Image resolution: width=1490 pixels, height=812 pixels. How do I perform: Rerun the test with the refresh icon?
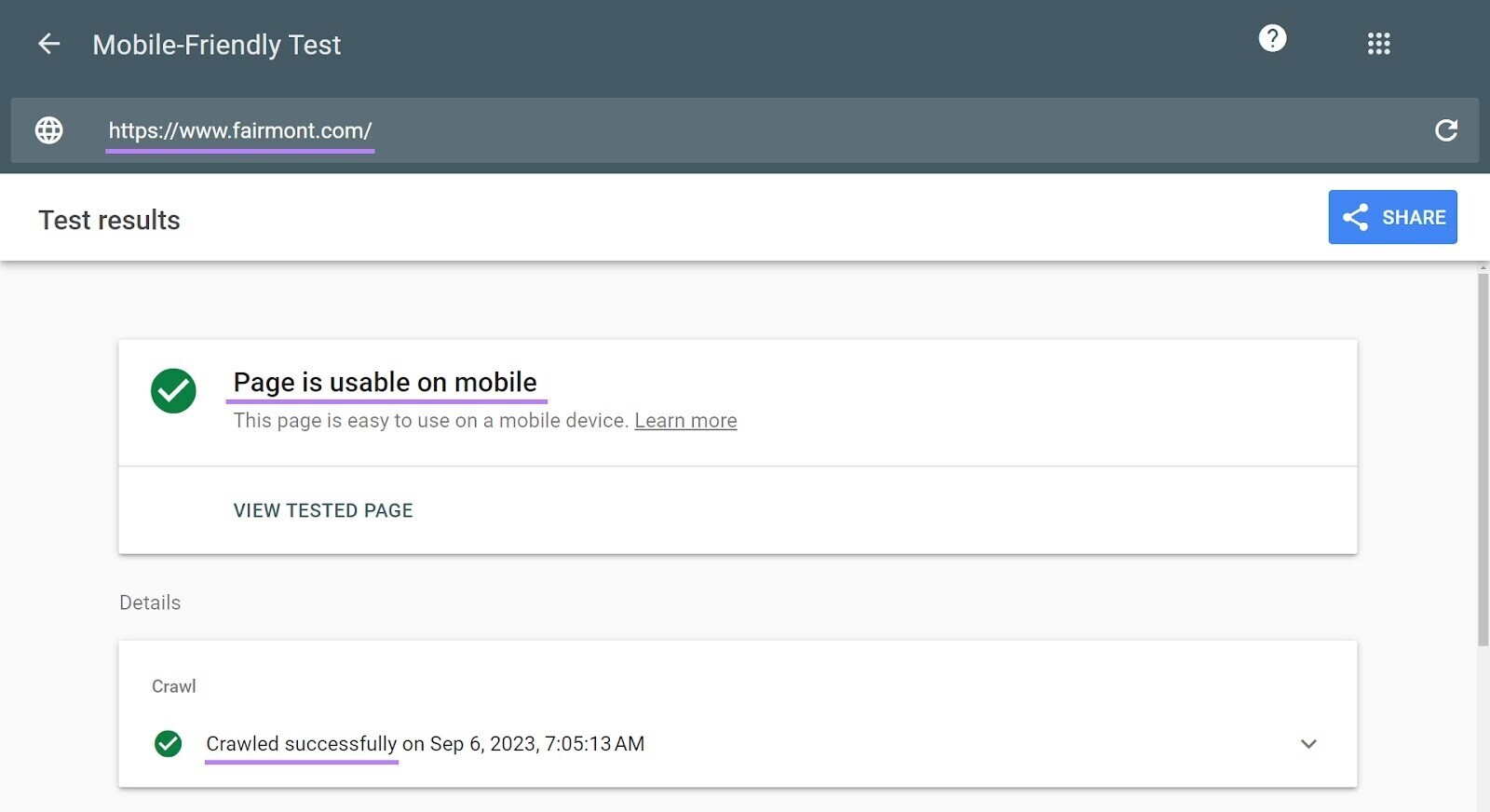tap(1445, 130)
